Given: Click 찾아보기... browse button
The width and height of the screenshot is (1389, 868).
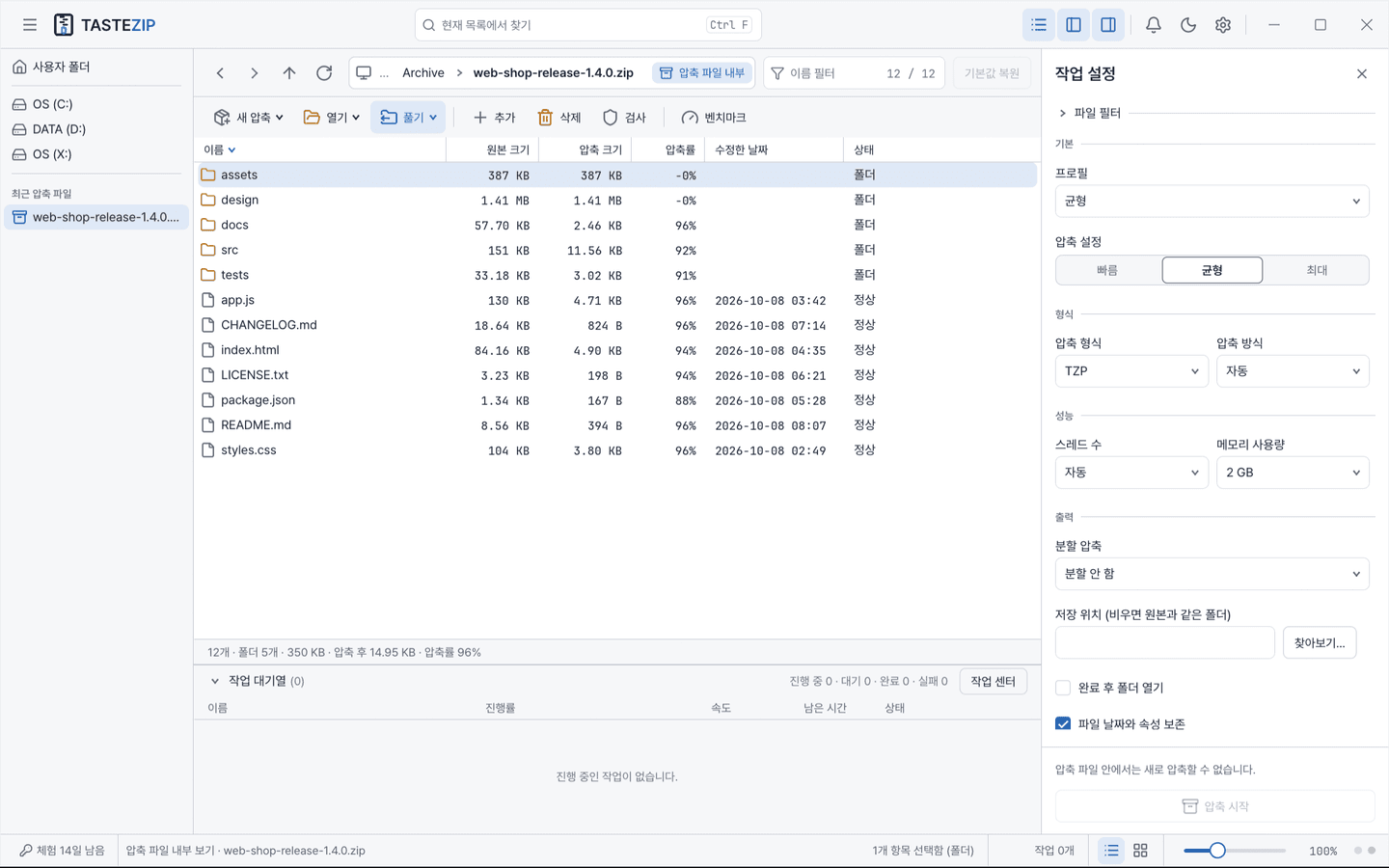Looking at the screenshot, I should pos(1320,643).
